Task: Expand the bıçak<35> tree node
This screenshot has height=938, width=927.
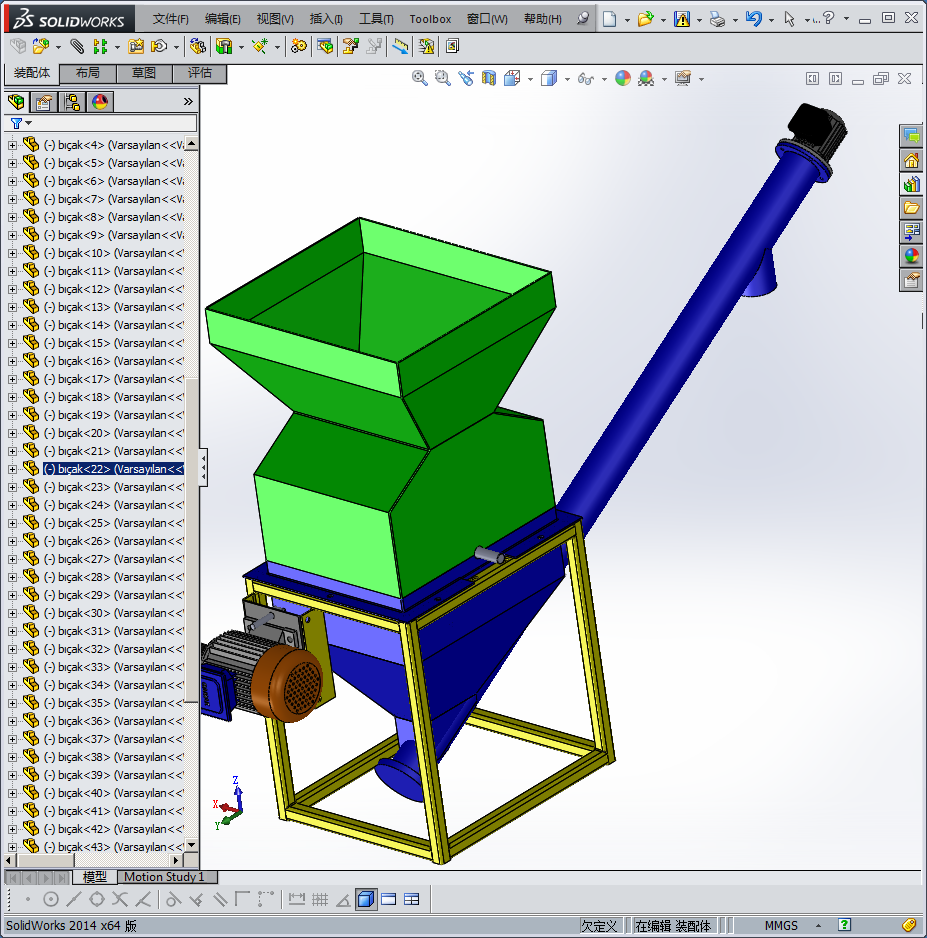Action: pyautogui.click(x=12, y=703)
